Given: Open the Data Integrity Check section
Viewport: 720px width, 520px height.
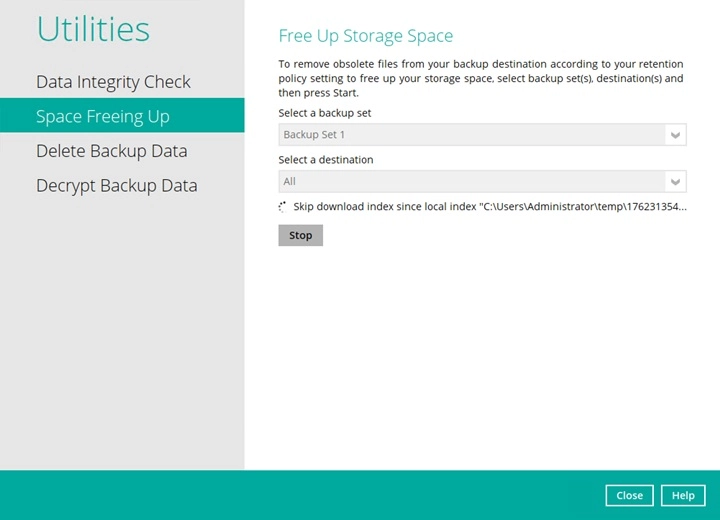Looking at the screenshot, I should tap(113, 82).
